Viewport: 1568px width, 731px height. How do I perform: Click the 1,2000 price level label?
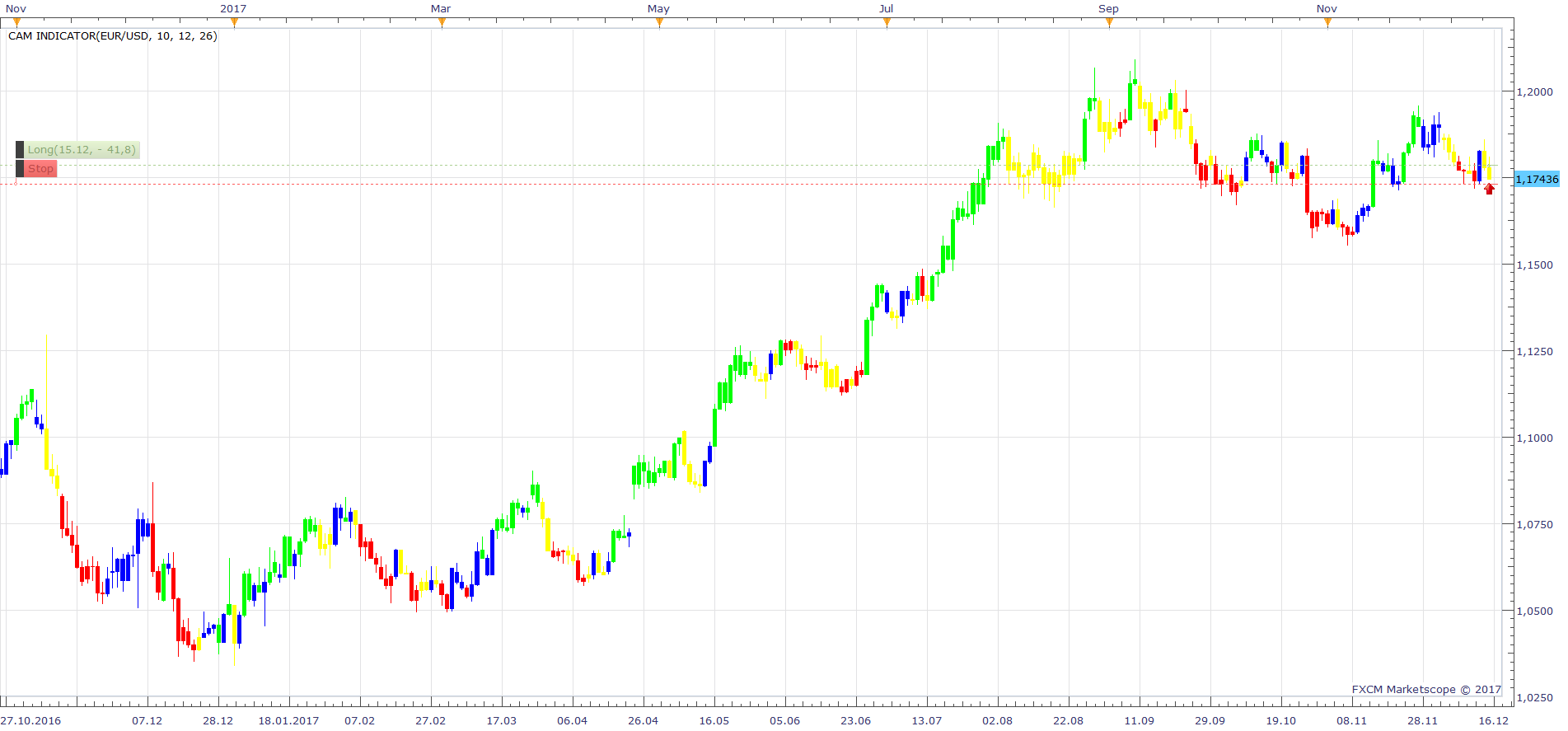1534,91
